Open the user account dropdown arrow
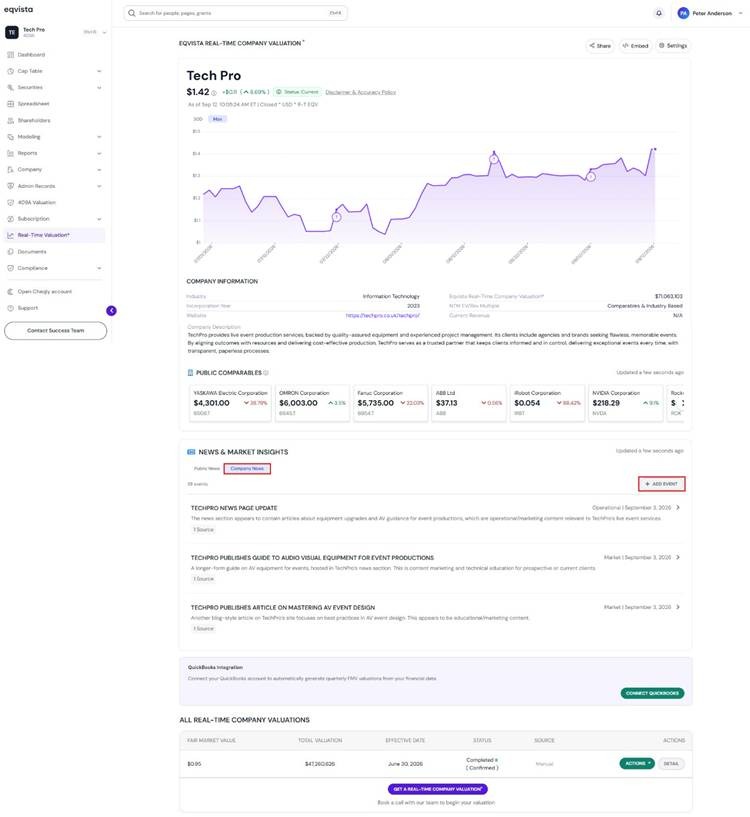Viewport: 750px width, 817px height. [741, 13]
